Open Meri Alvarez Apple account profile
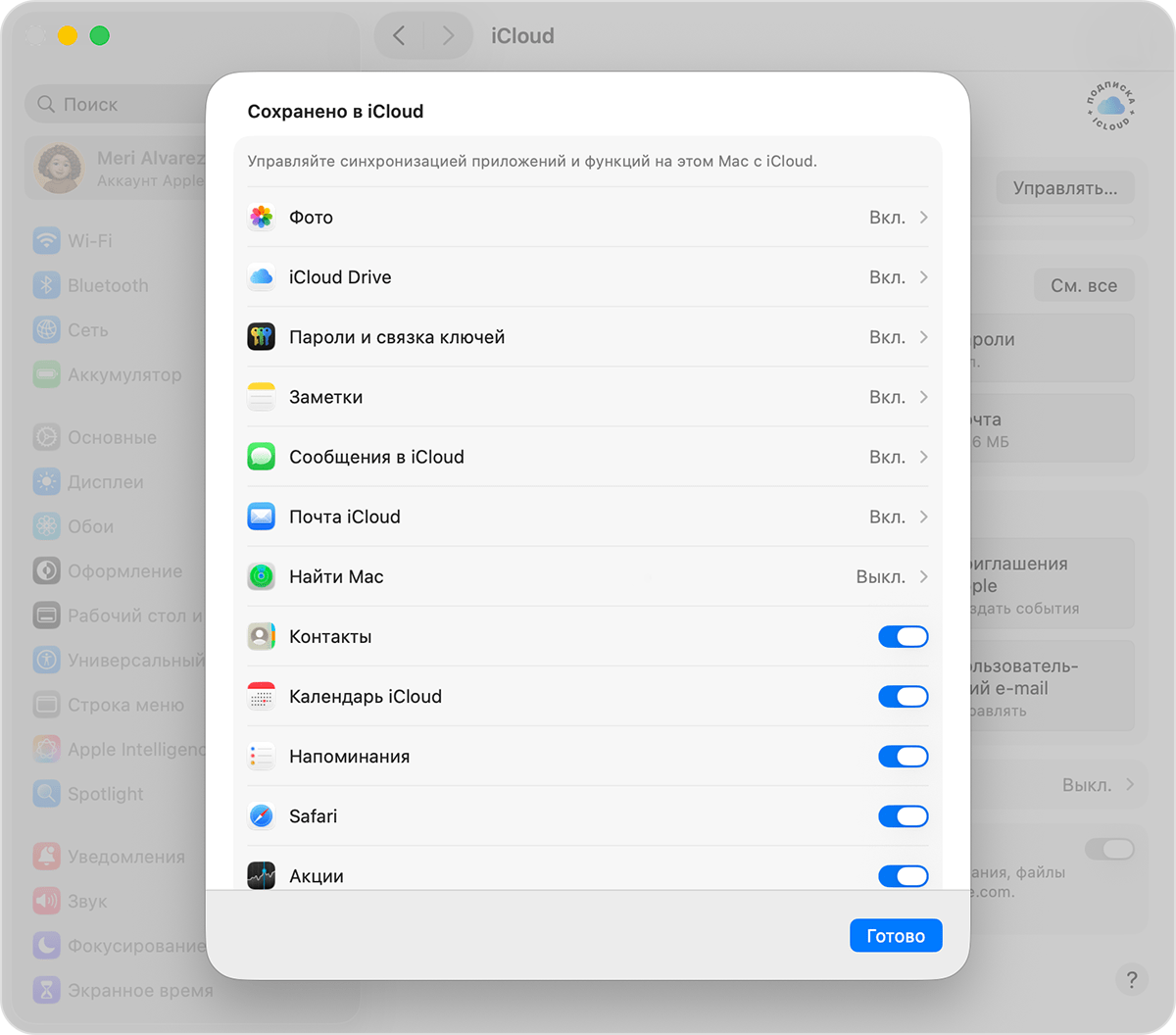This screenshot has width=1176, height=1035. (x=116, y=168)
